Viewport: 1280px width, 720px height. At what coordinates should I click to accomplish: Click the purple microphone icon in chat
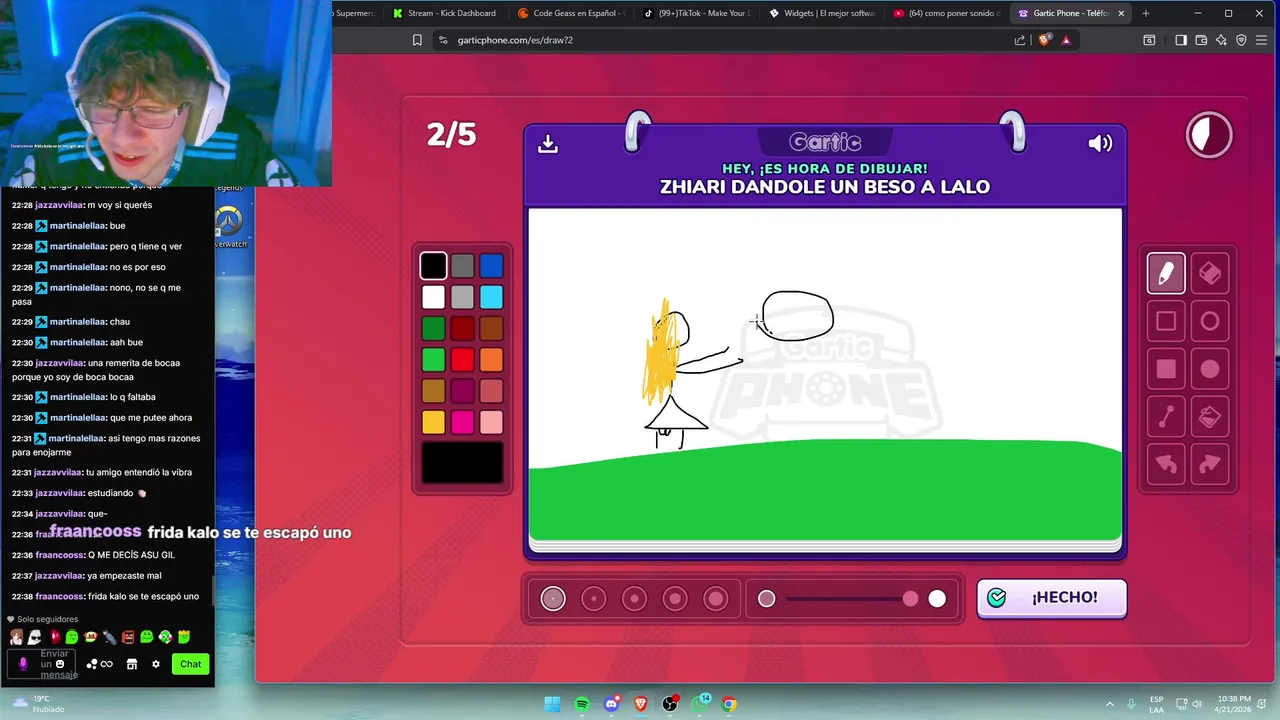(x=23, y=664)
